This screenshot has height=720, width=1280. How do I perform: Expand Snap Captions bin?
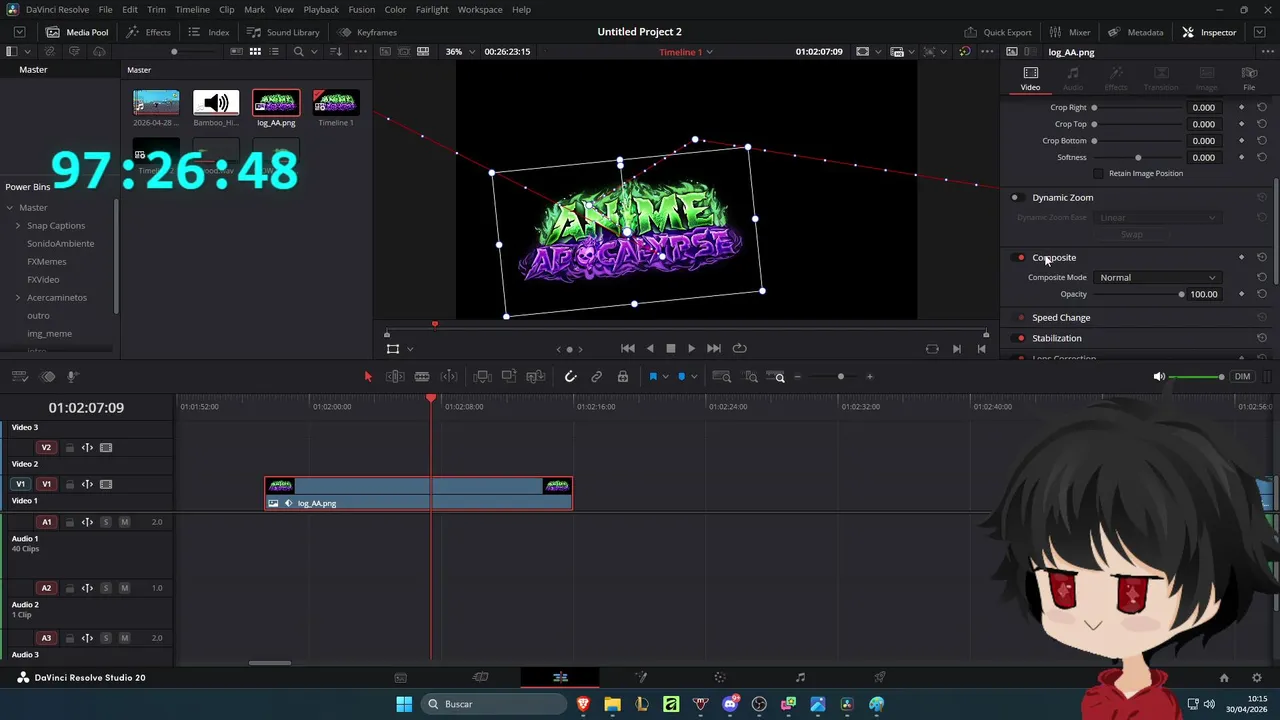coord(17,225)
